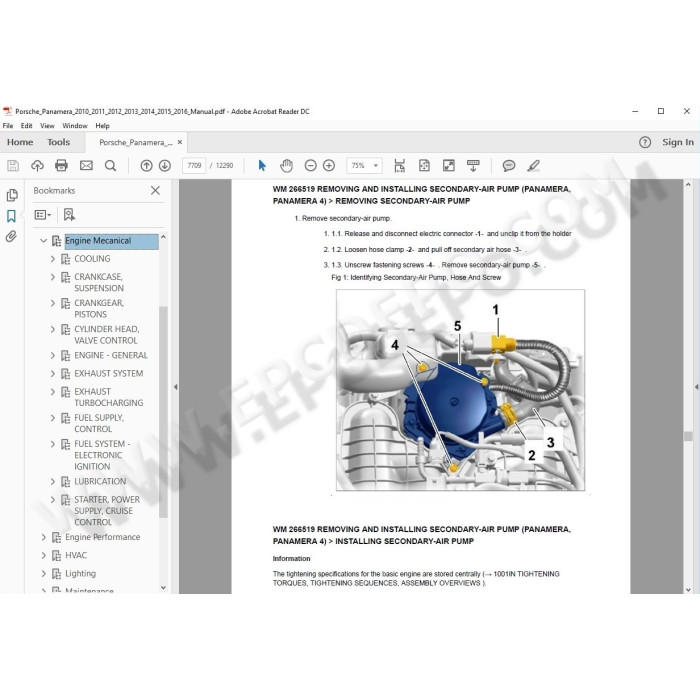
Task: Click the page number field 7709
Action: tap(194, 166)
